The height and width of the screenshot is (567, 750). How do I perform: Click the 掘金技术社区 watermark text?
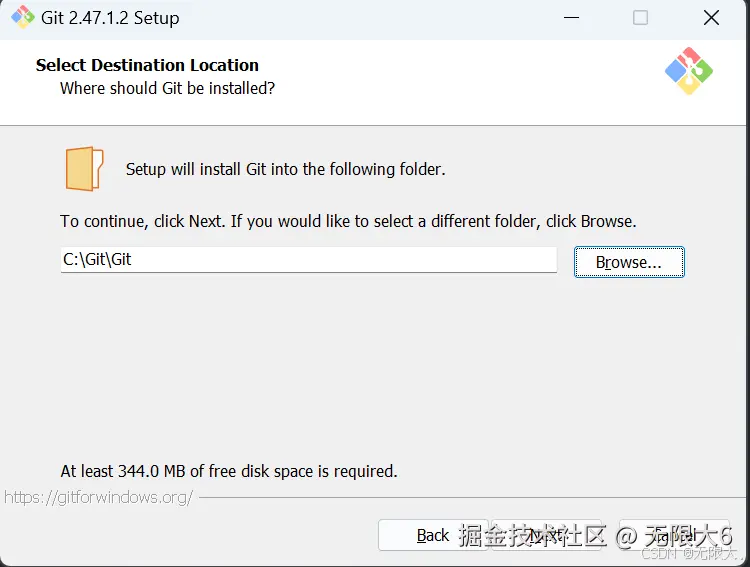tap(532, 535)
